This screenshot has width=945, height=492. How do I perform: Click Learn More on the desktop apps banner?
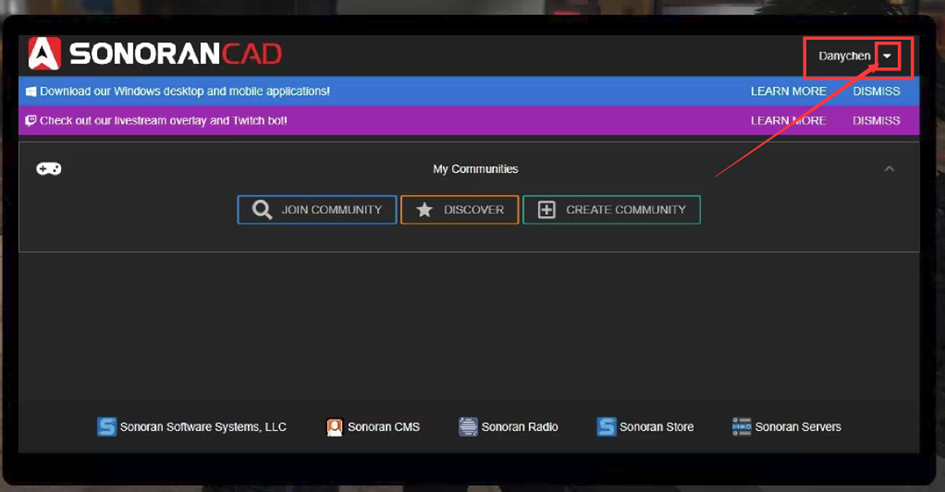[x=788, y=91]
